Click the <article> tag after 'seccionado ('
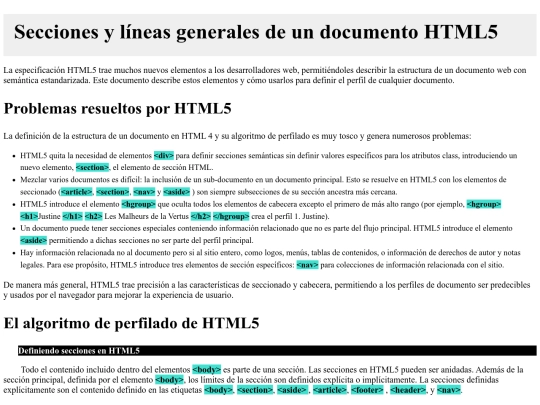The height and width of the screenshot is (405, 540). point(77,192)
